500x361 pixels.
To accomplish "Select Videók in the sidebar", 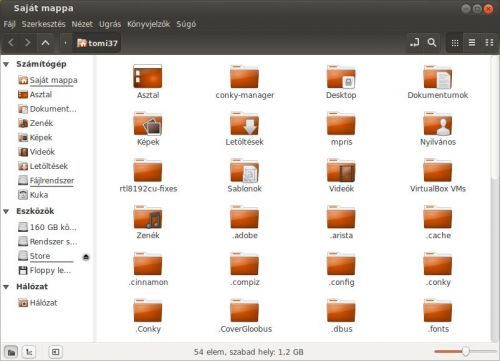I will tap(36, 152).
